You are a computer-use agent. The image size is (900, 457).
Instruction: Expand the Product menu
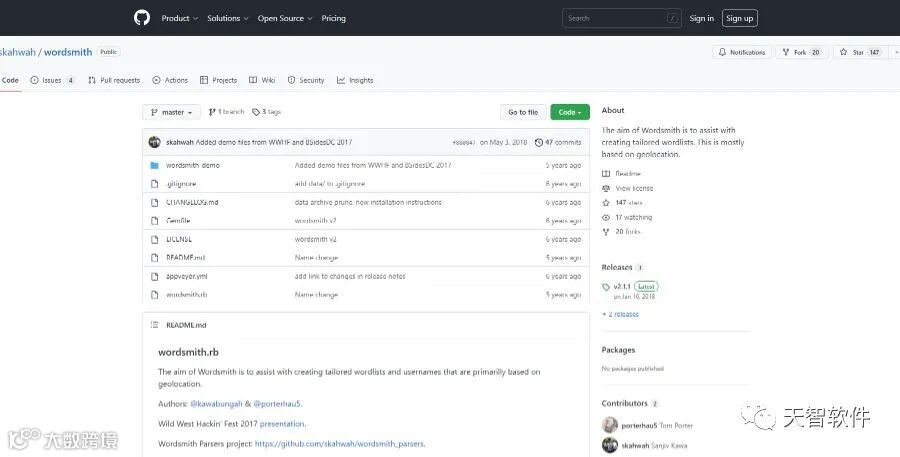[x=180, y=18]
